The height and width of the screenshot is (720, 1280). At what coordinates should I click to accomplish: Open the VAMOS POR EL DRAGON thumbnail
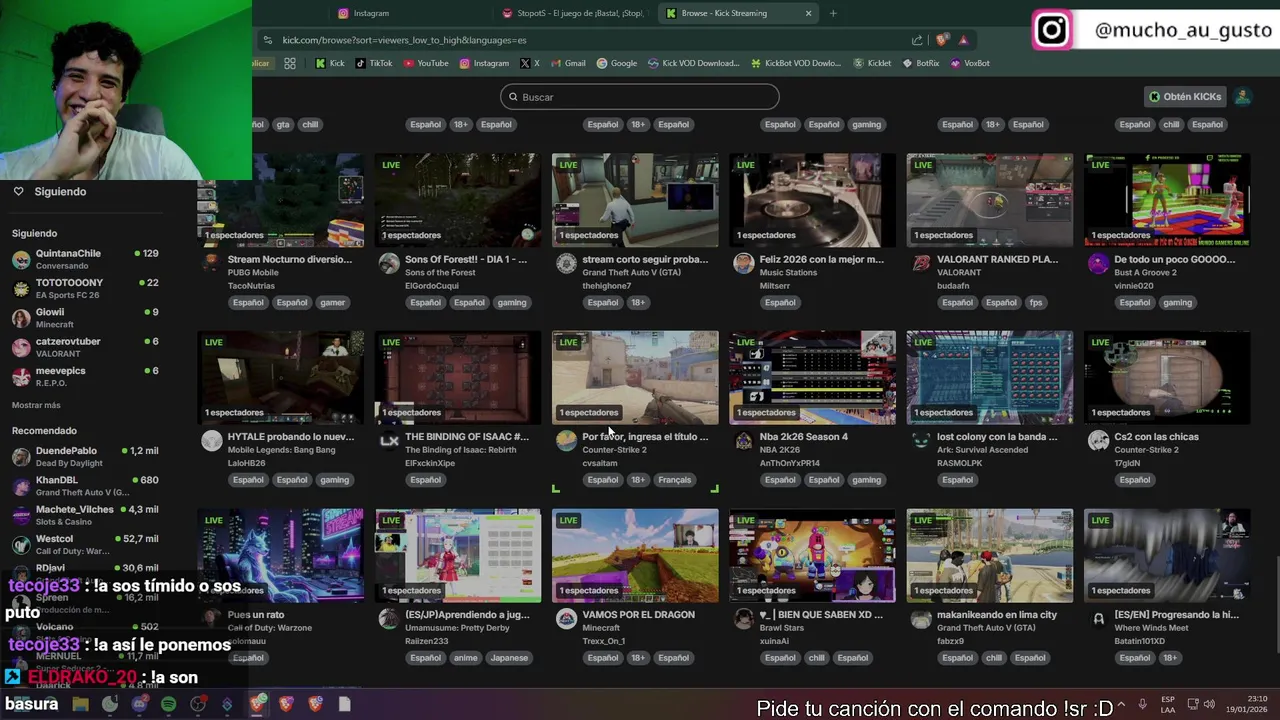point(635,556)
